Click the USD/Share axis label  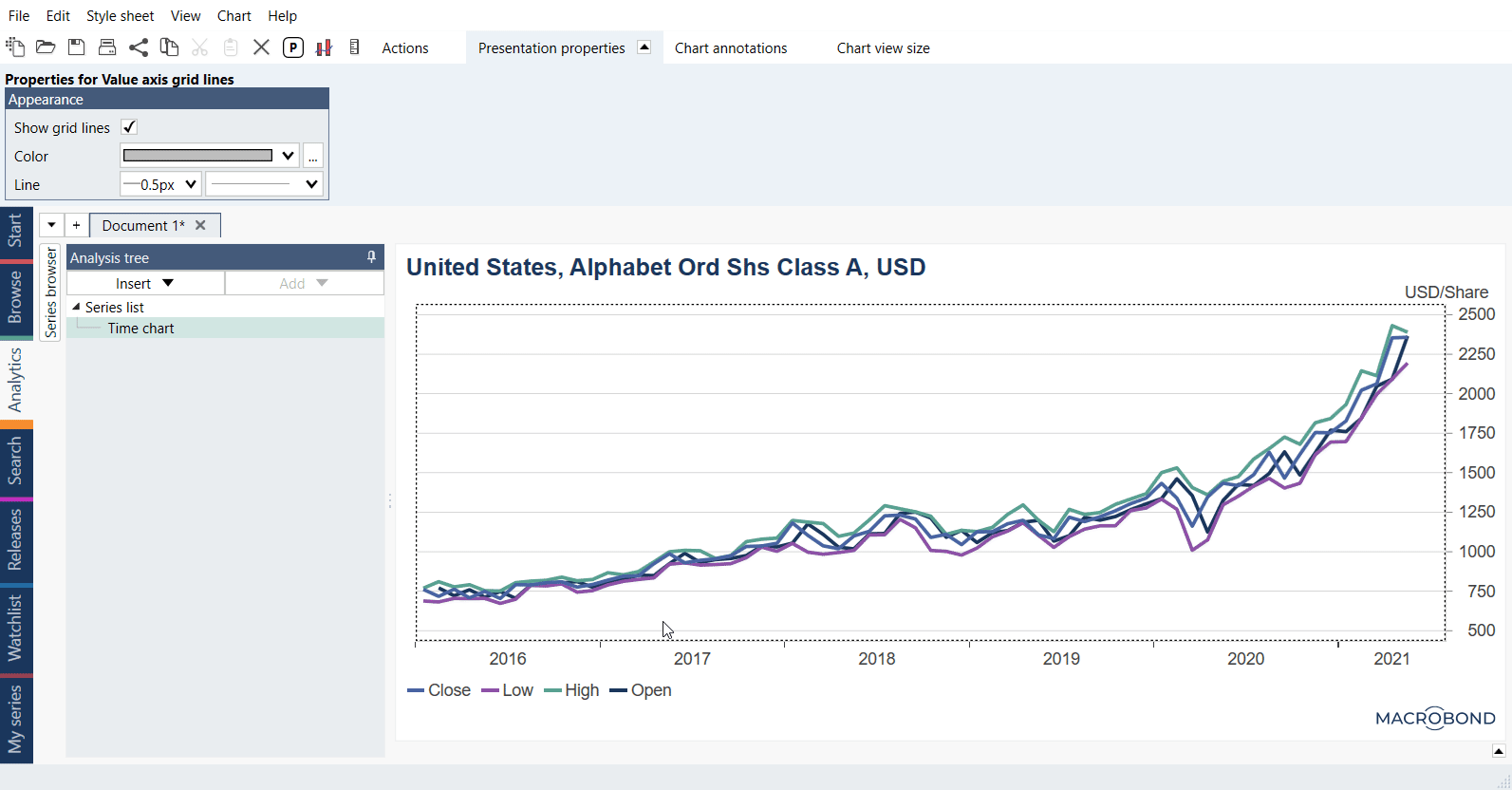pos(1447,292)
